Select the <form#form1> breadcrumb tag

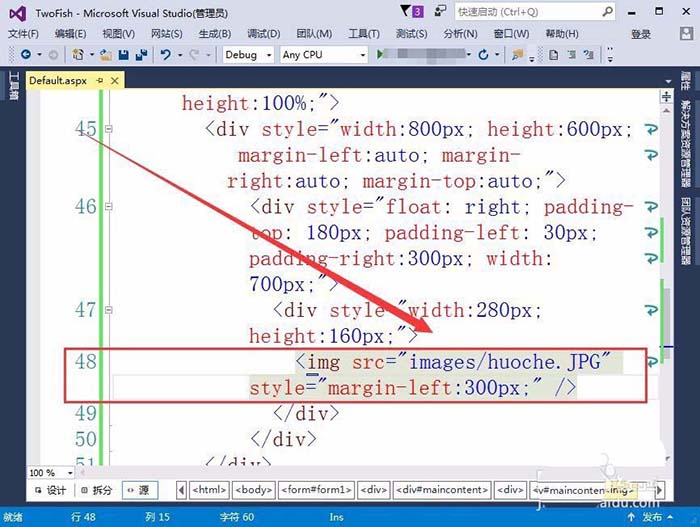click(317, 490)
